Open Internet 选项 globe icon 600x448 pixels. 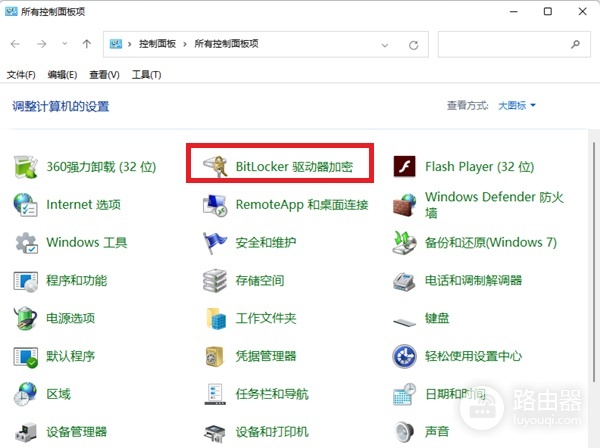(25, 205)
